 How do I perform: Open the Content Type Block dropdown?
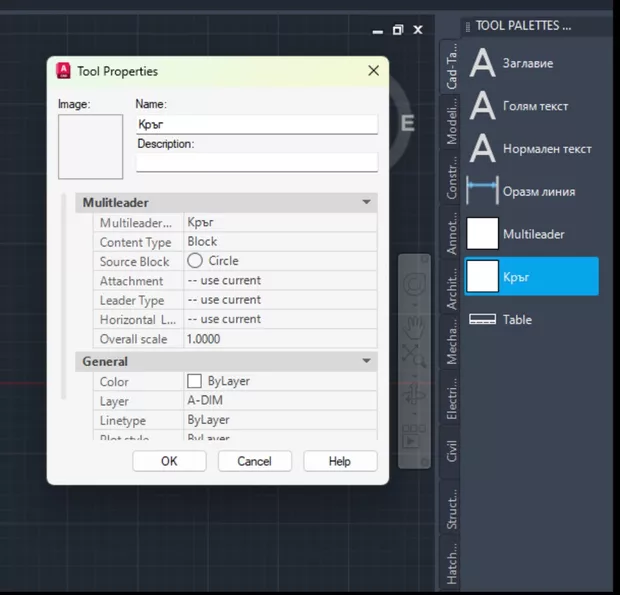point(280,242)
